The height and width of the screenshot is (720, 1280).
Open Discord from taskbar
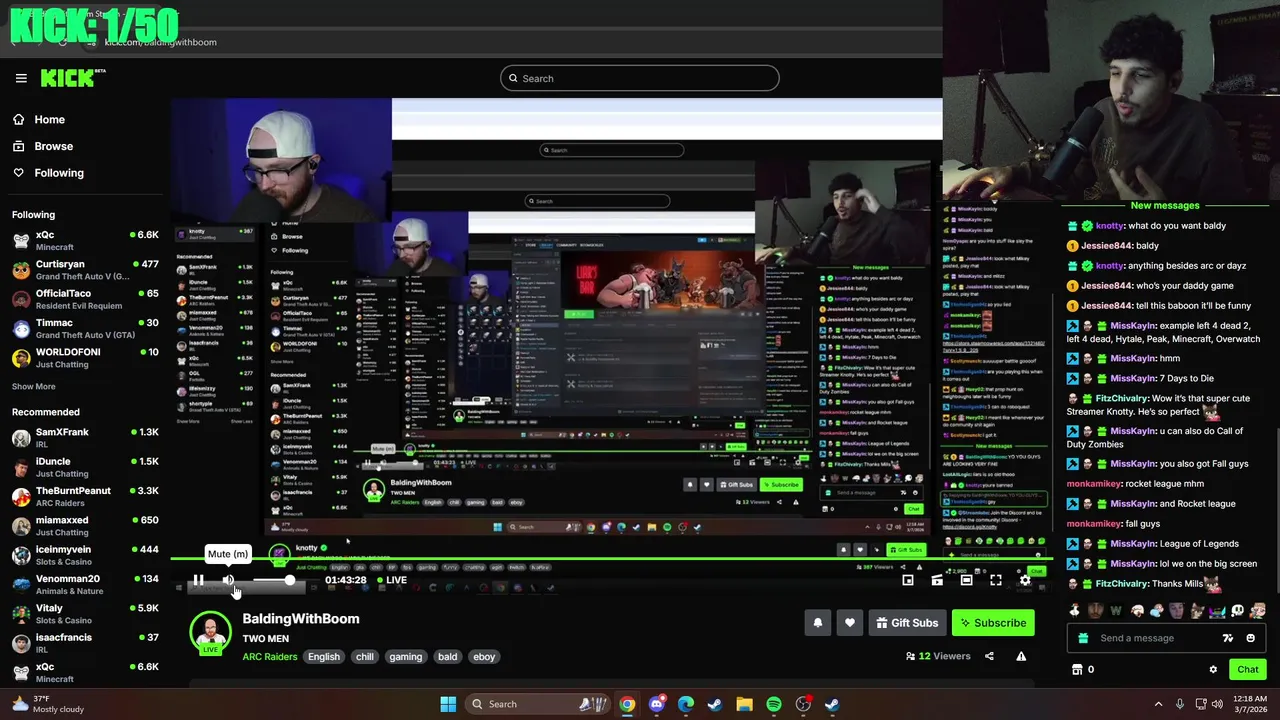coord(656,704)
